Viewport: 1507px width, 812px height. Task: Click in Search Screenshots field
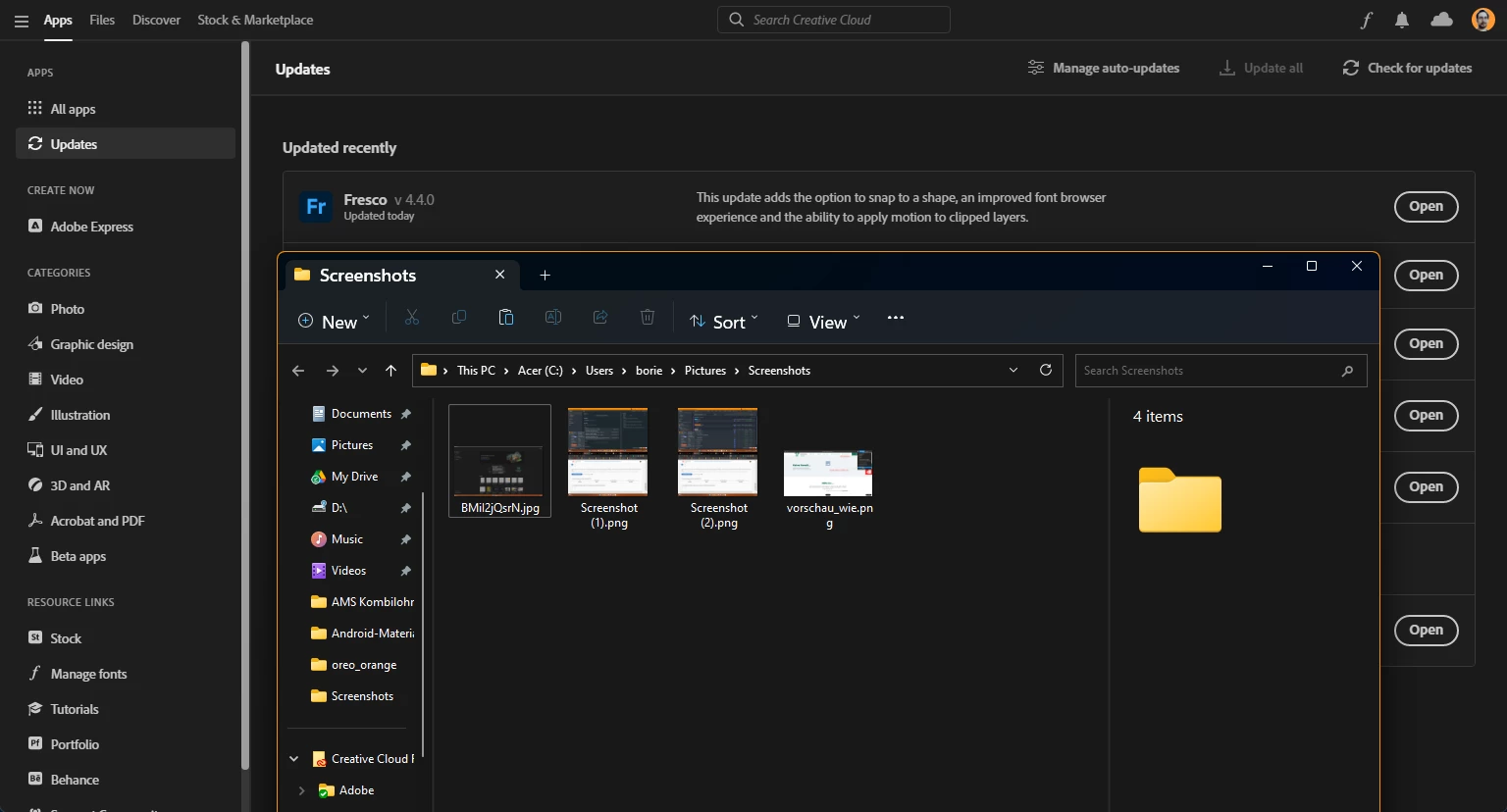(1221, 371)
